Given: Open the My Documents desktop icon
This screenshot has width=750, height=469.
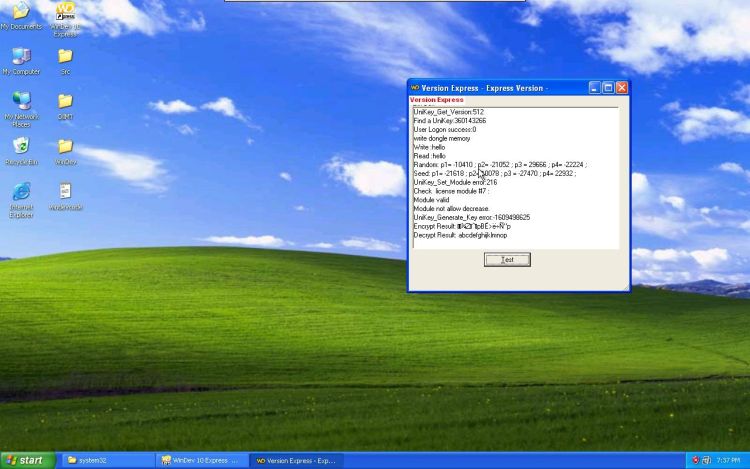Looking at the screenshot, I should 21,16.
